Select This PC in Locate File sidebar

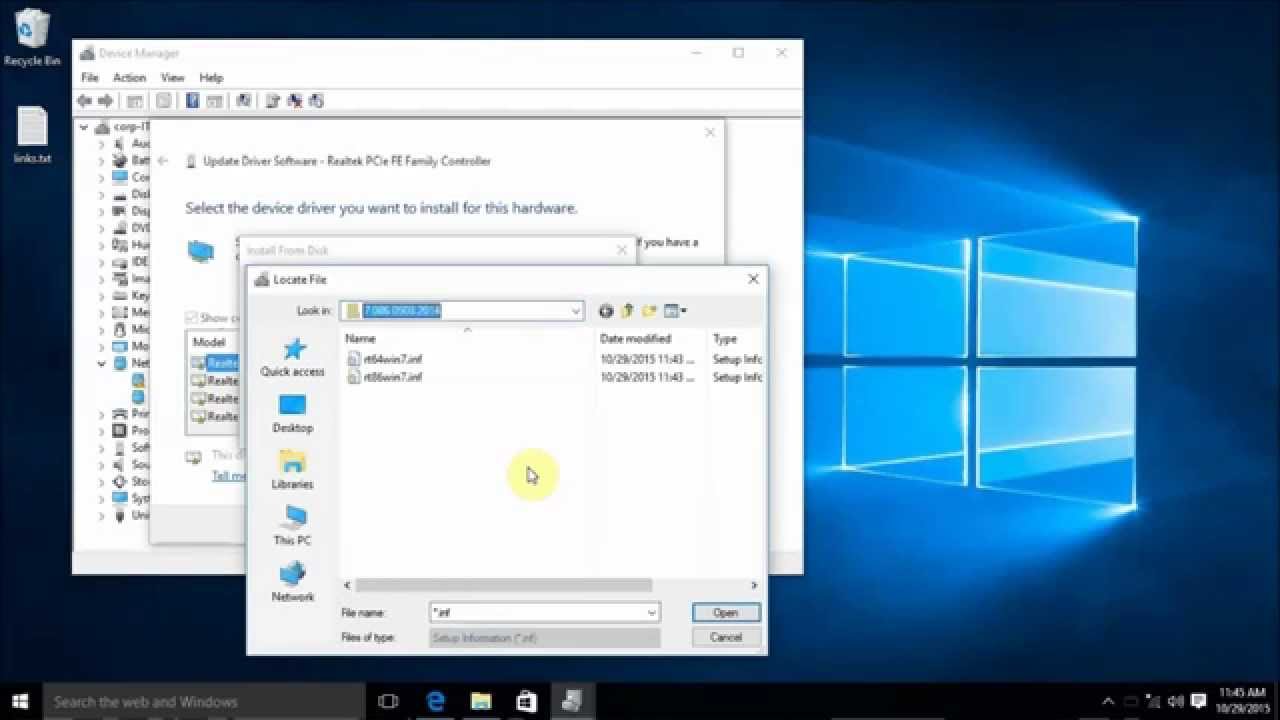292,525
